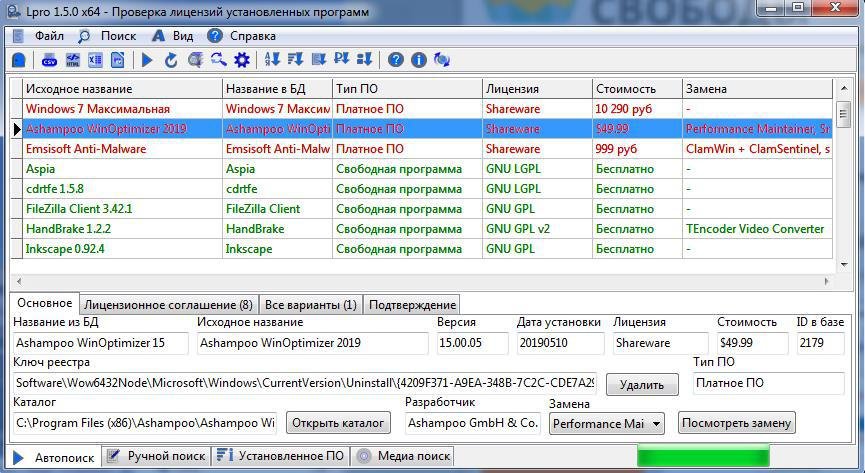865x473 pixels.
Task: Click the Замена column header
Action: click(x=757, y=89)
